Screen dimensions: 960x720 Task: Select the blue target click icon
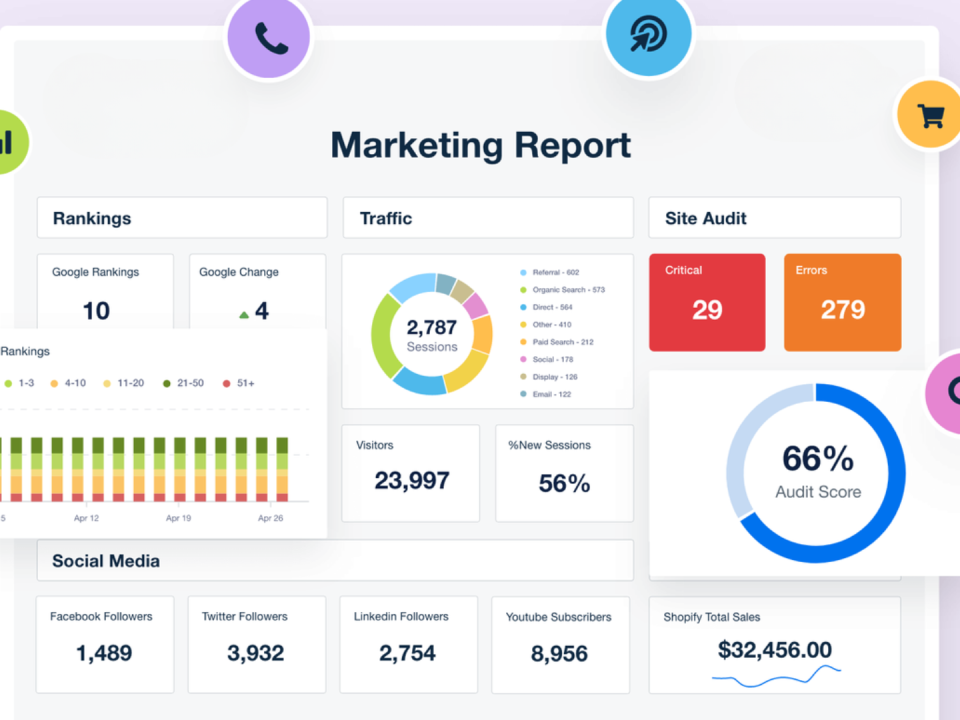[x=648, y=34]
